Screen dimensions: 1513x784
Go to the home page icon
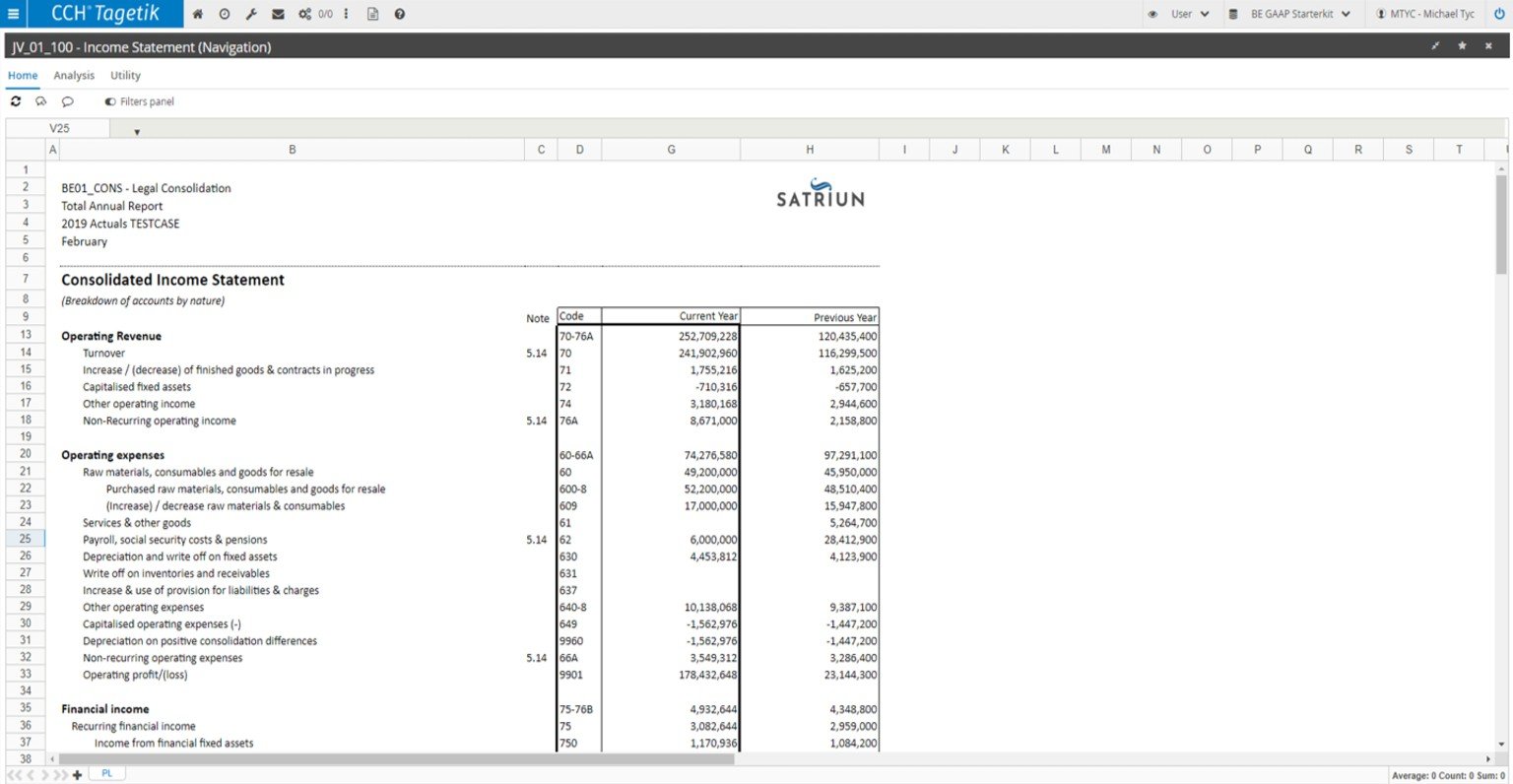tap(198, 14)
